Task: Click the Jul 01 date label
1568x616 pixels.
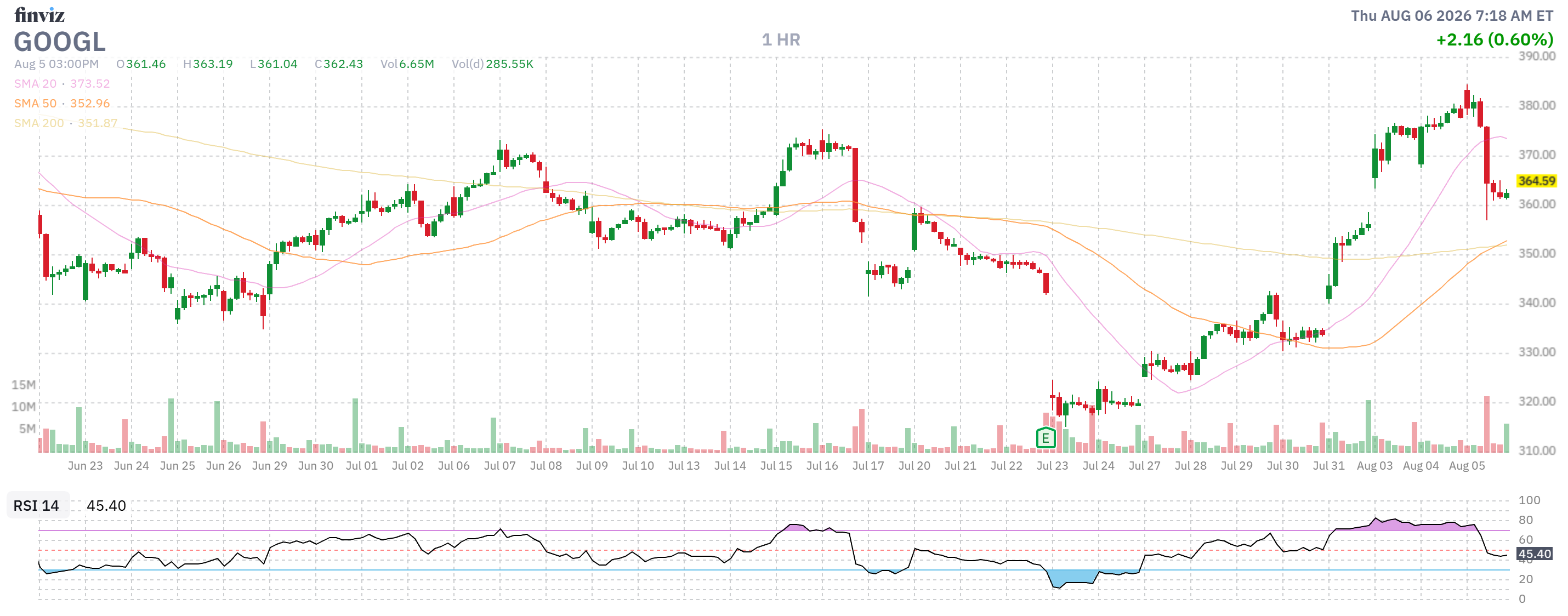Action: coord(361,466)
